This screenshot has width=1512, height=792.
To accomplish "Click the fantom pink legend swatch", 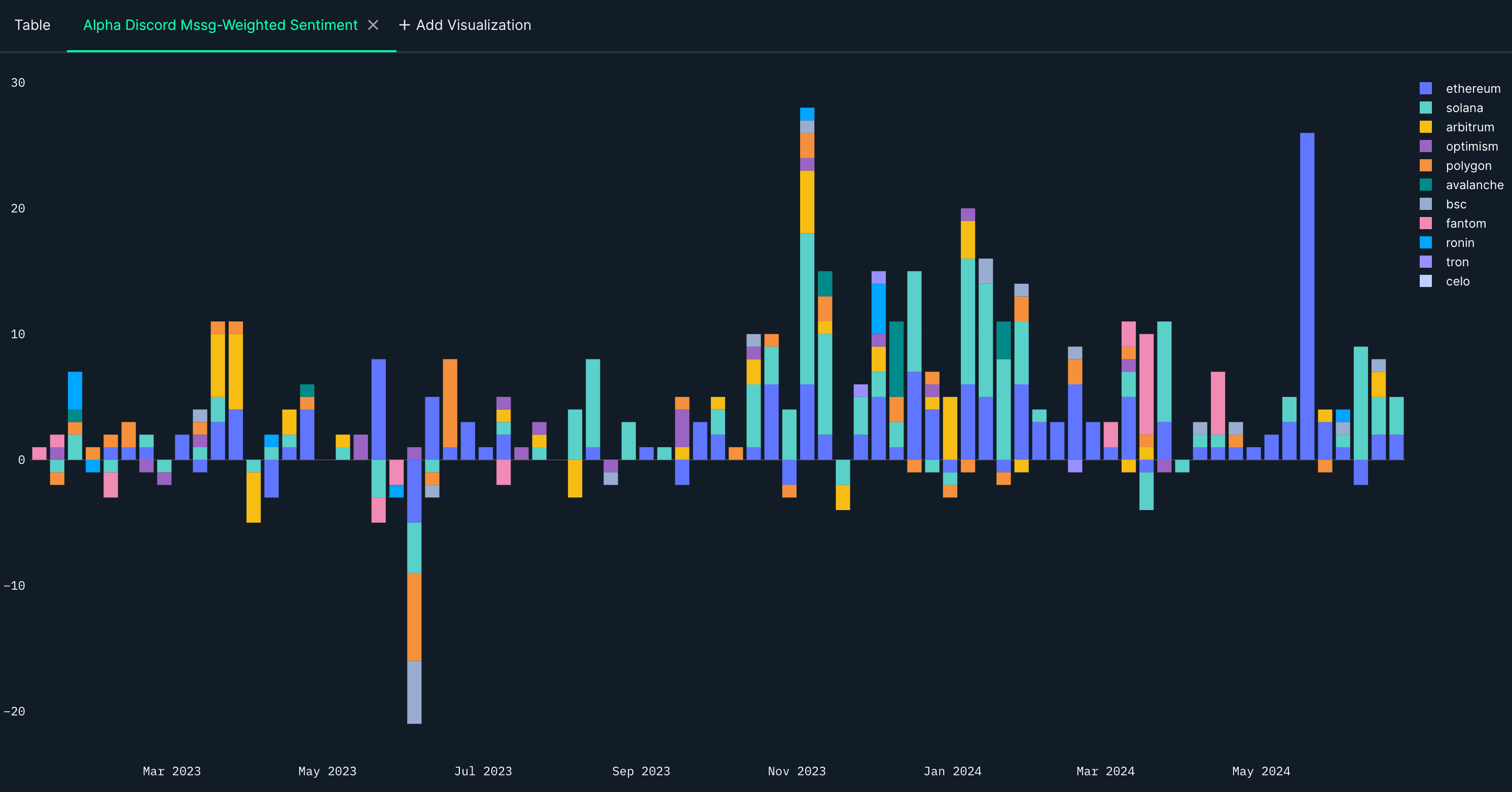I will pos(1425,224).
